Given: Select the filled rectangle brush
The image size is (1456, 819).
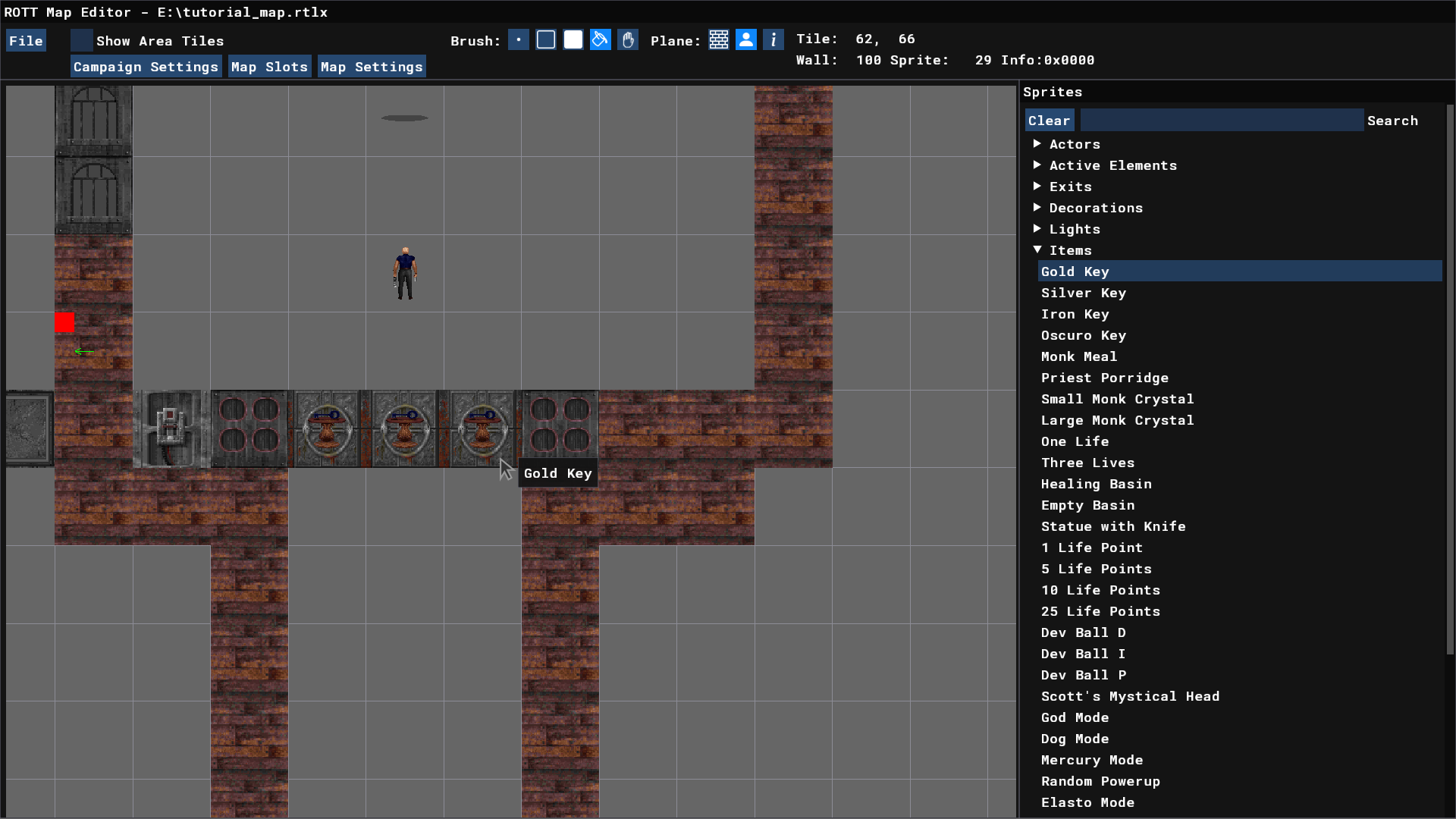Looking at the screenshot, I should (x=573, y=40).
